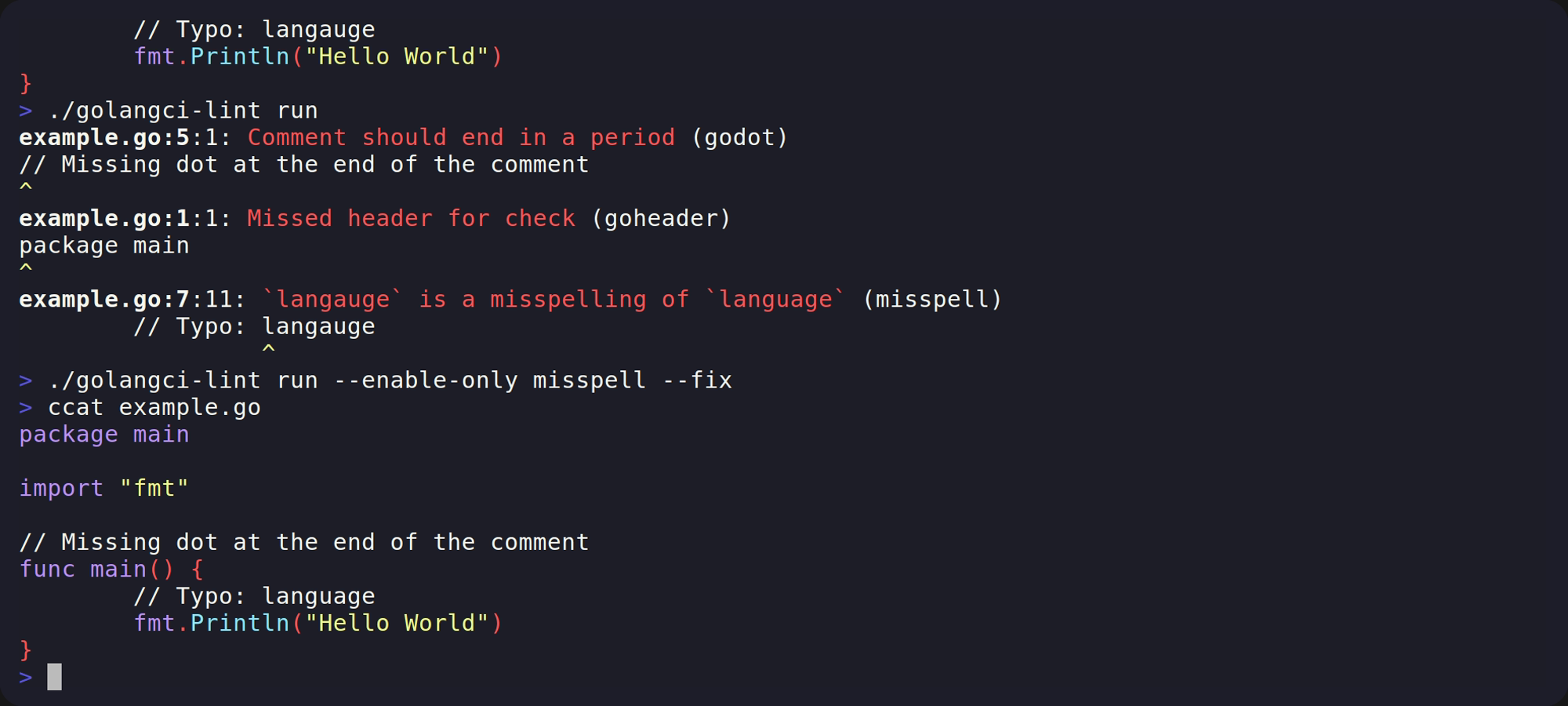Click the yellow caret under package main
This screenshot has width=1568, height=706.
tap(26, 268)
